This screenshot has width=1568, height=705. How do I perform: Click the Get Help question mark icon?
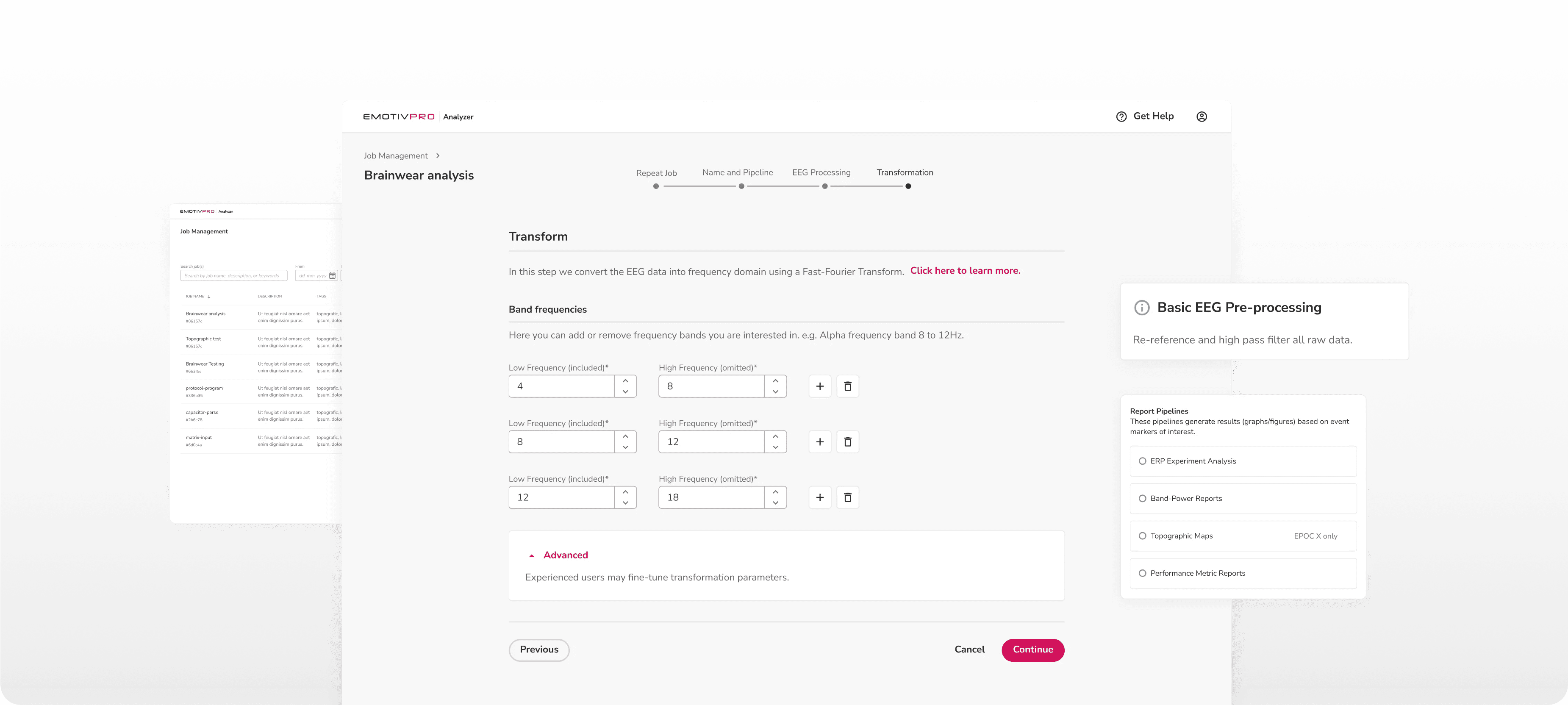pos(1121,117)
